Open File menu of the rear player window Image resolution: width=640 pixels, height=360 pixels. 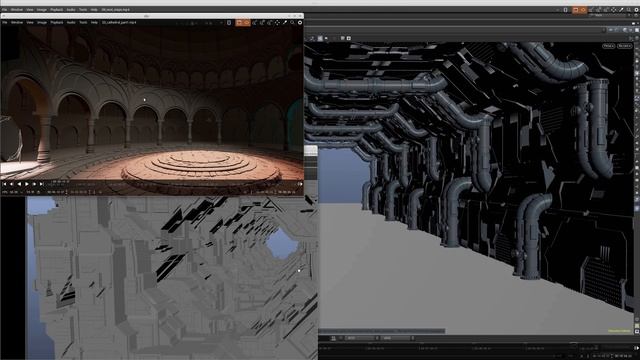4,9
